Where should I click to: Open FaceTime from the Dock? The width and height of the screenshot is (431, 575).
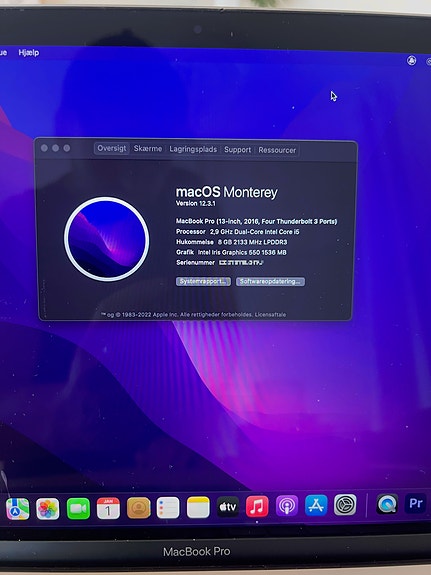78,508
